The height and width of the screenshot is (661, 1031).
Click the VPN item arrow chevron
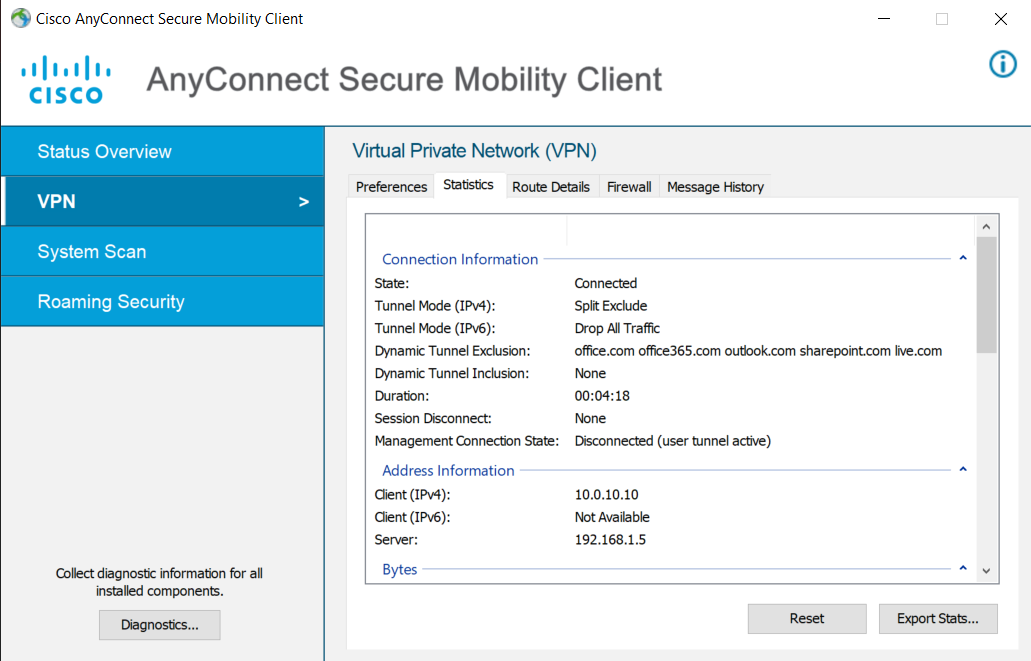(x=304, y=202)
